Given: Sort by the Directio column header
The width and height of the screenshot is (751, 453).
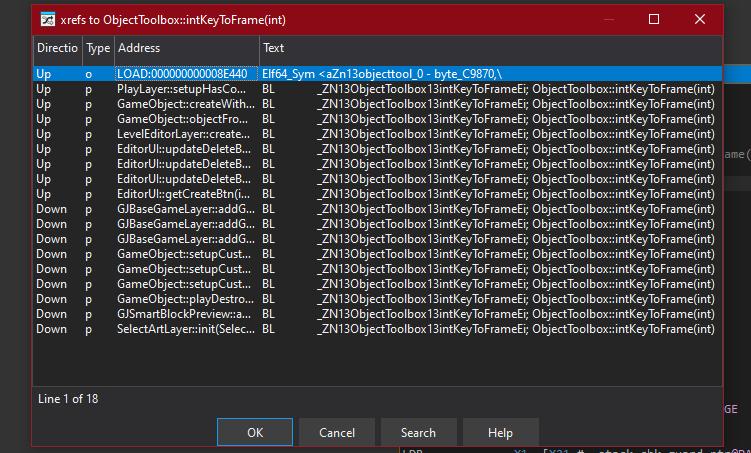Looking at the screenshot, I should (57, 48).
